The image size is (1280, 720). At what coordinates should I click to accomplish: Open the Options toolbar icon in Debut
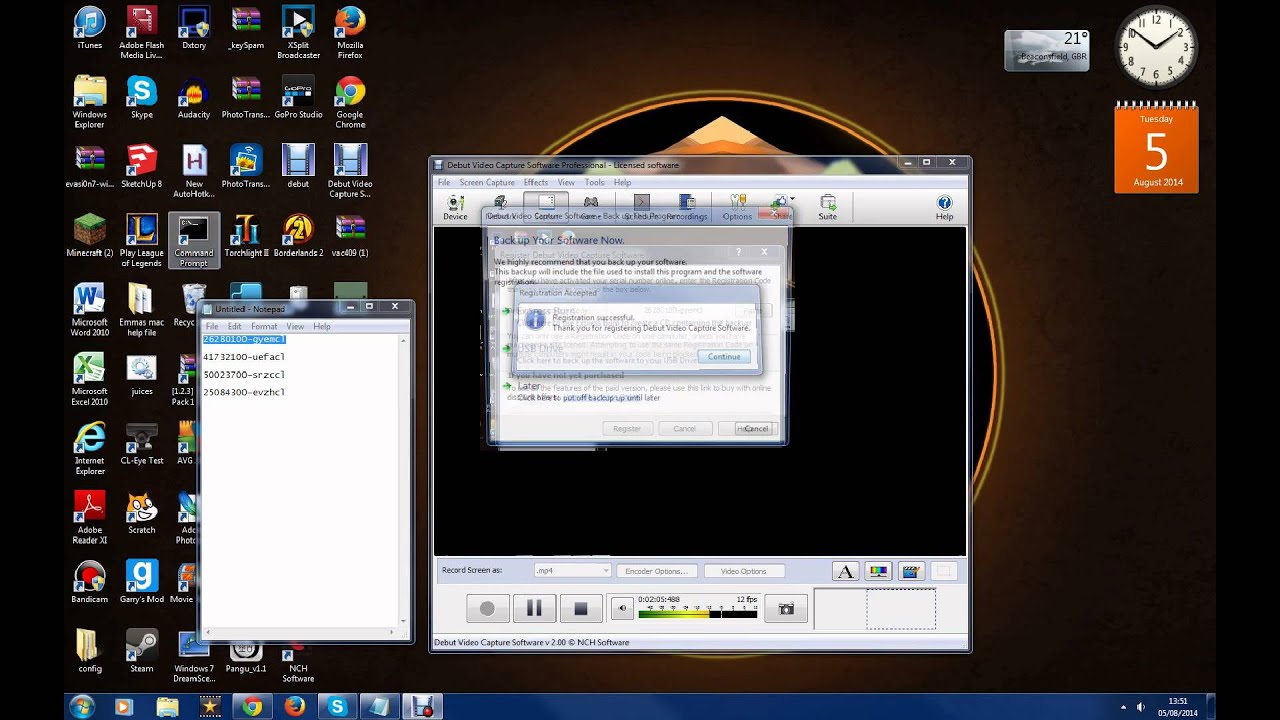tap(737, 208)
